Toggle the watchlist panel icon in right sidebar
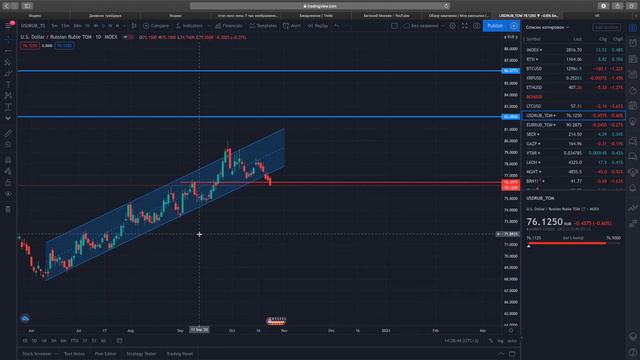This screenshot has height=360, width=640. [x=633, y=27]
